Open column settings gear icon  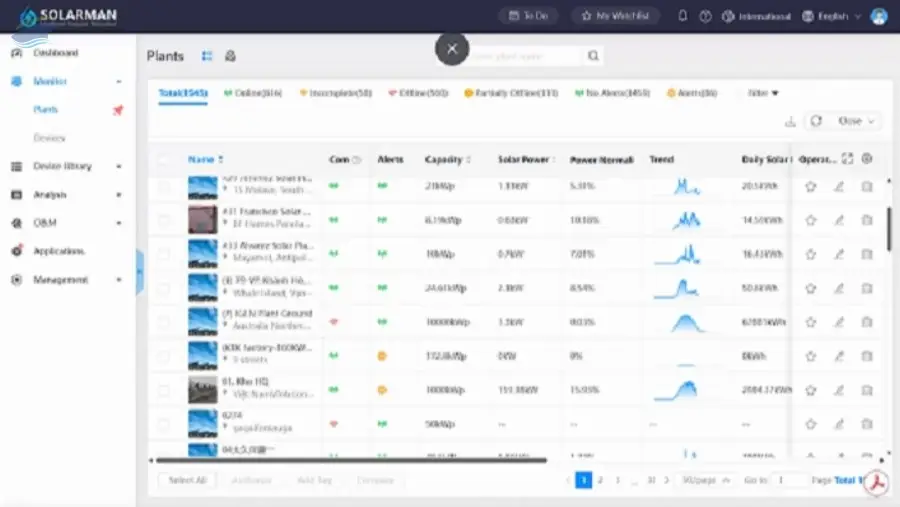(x=867, y=158)
